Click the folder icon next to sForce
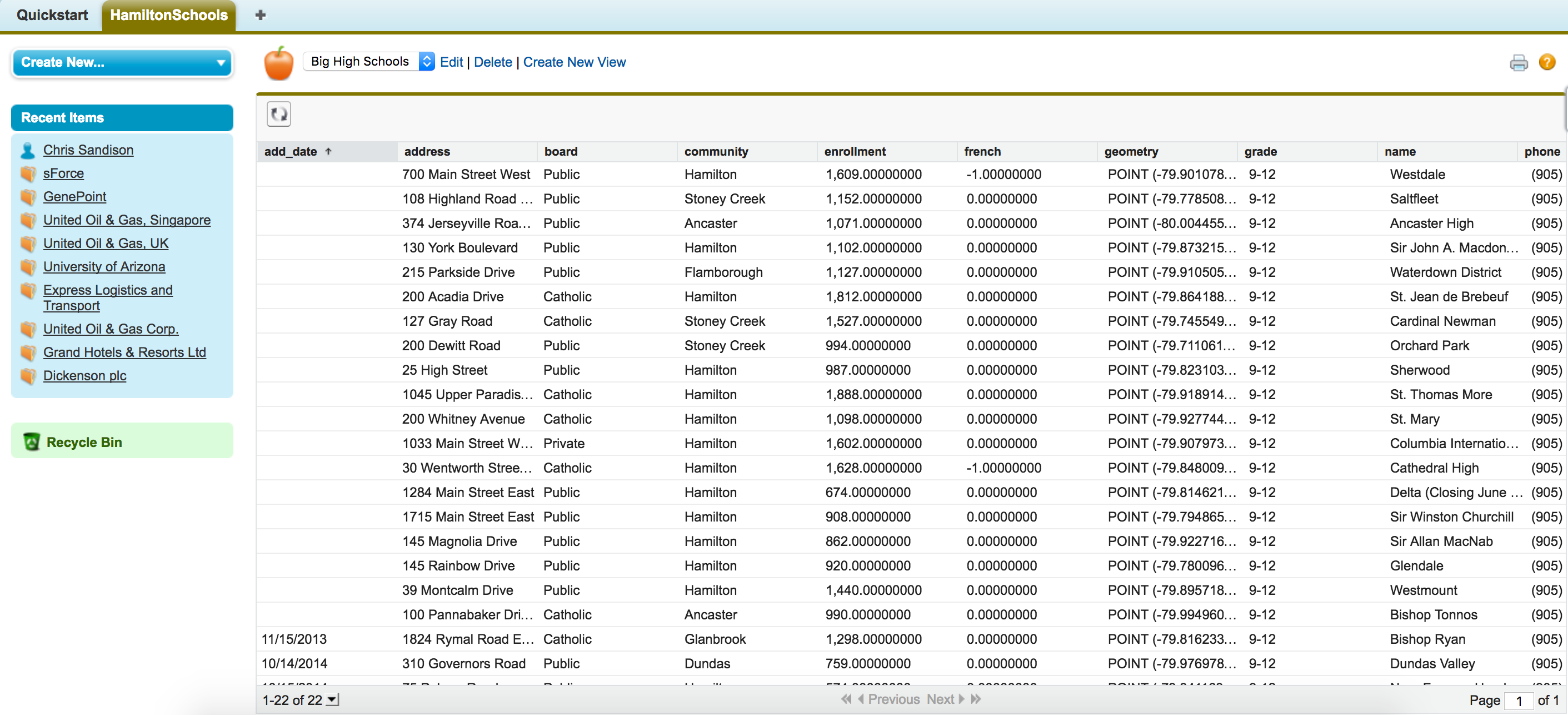 point(28,173)
